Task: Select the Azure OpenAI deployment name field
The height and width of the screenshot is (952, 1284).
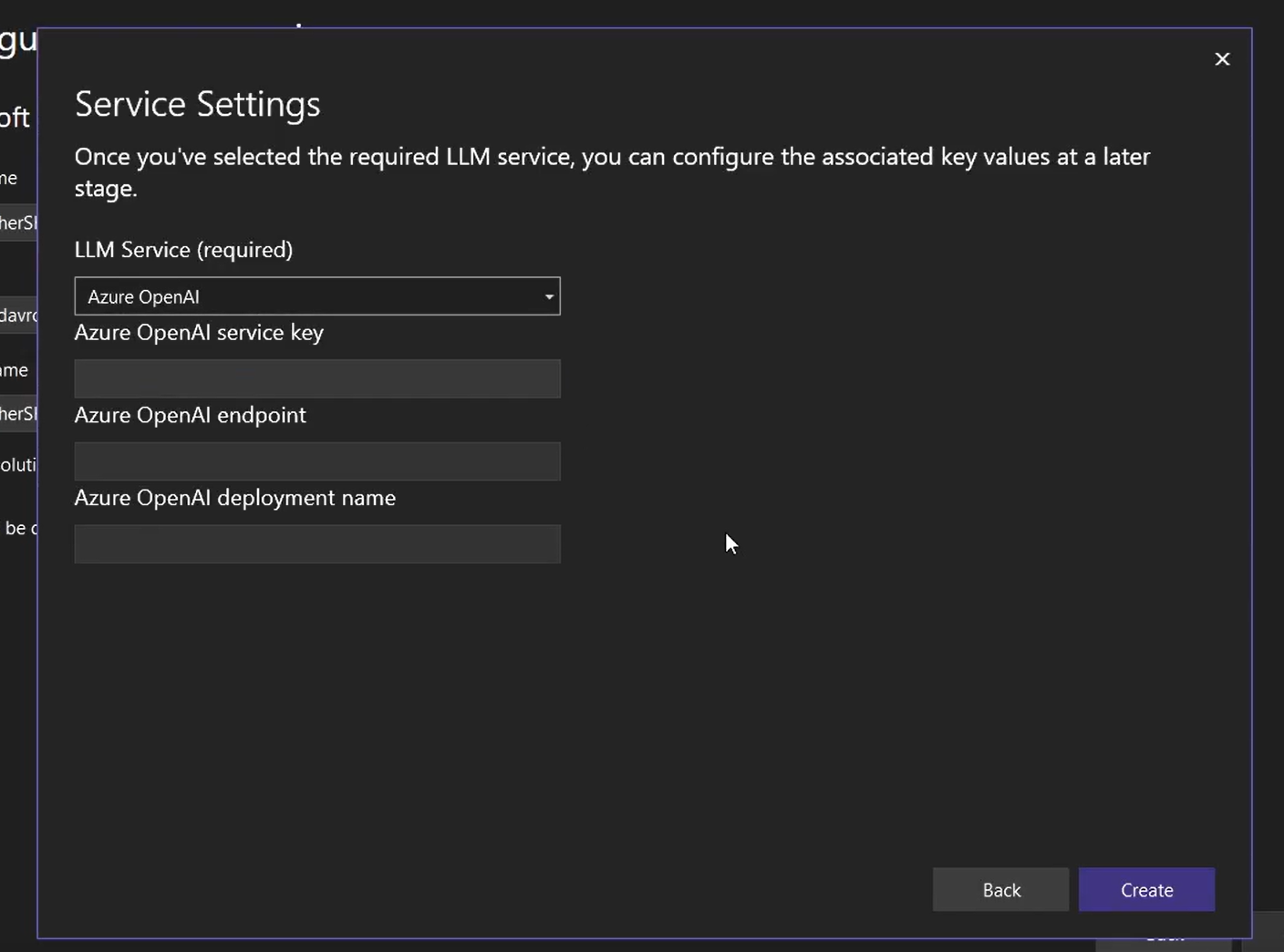Action: point(316,544)
